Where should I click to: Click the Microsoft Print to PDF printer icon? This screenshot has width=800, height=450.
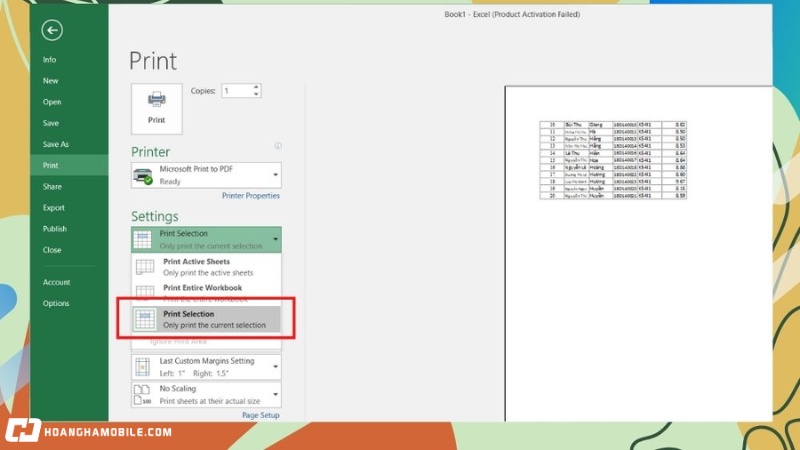143,176
